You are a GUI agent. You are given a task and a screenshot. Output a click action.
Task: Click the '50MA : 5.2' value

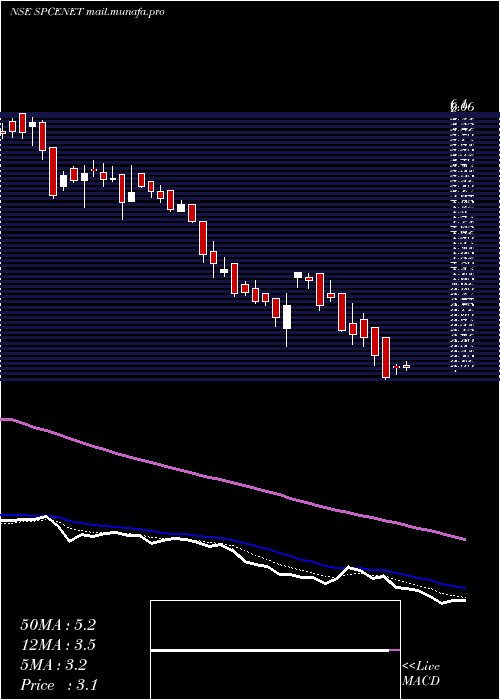(58, 625)
